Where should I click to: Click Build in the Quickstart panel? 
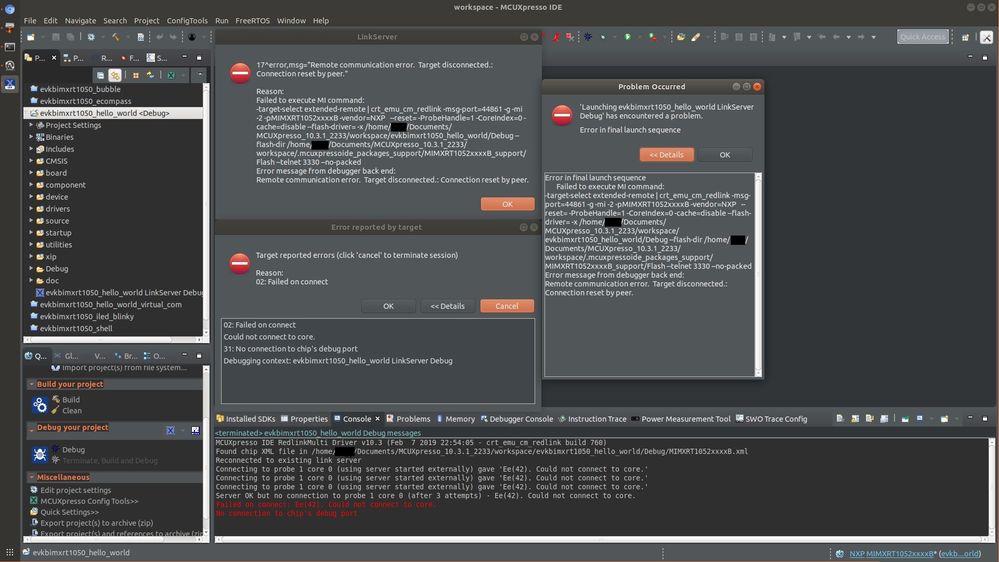(71, 400)
